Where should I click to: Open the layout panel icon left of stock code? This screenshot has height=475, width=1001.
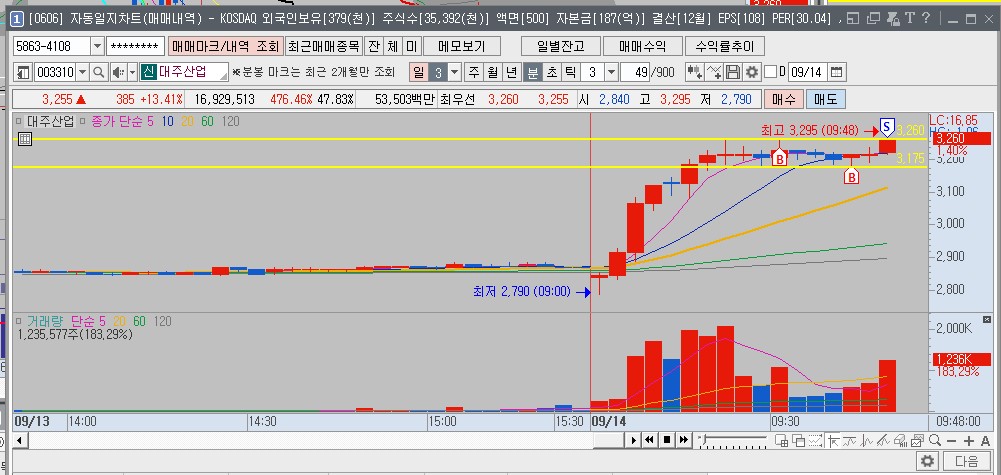[23, 72]
